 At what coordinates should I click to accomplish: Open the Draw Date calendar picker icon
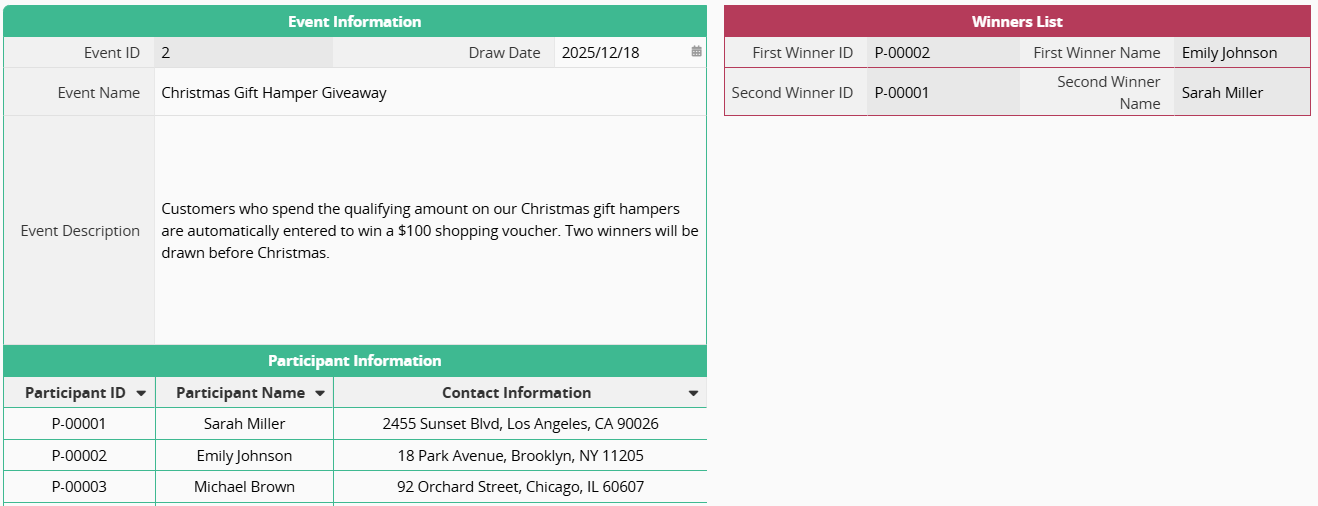click(696, 52)
